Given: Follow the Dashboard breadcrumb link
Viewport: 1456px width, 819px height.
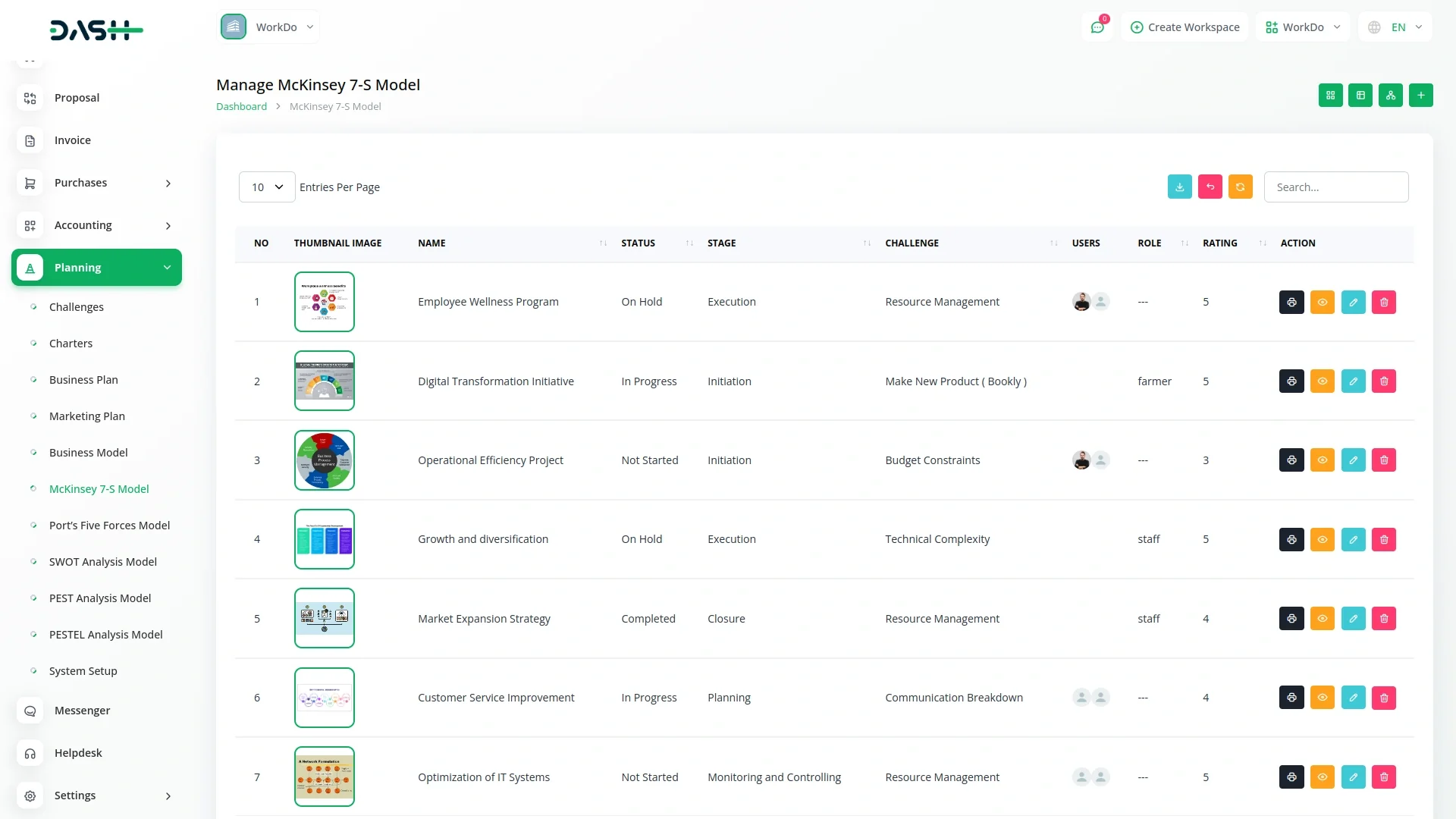Looking at the screenshot, I should point(241,107).
